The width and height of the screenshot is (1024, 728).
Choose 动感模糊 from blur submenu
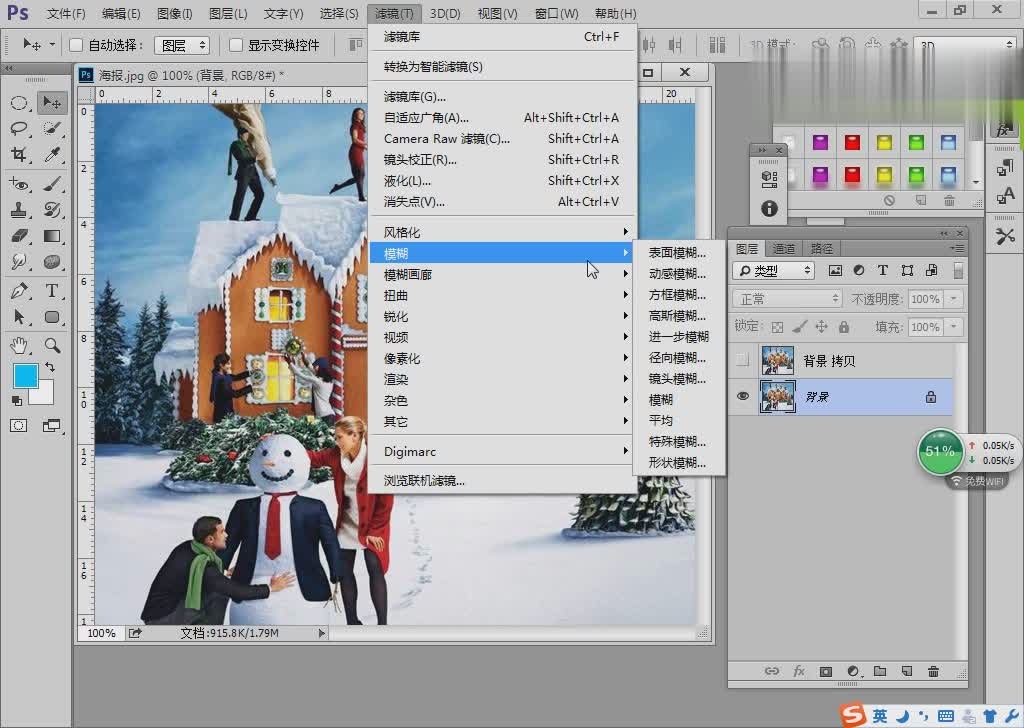point(677,274)
